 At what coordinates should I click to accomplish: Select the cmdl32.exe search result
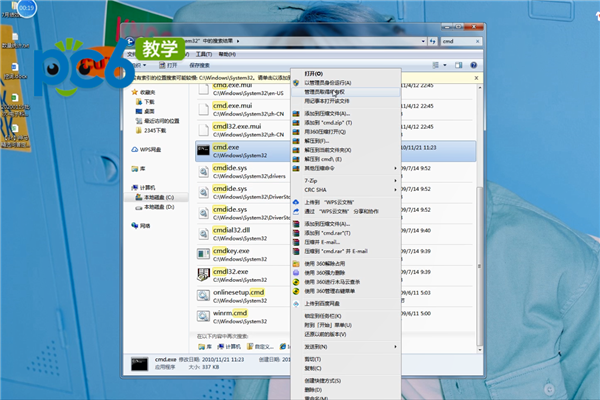[x=243, y=275]
